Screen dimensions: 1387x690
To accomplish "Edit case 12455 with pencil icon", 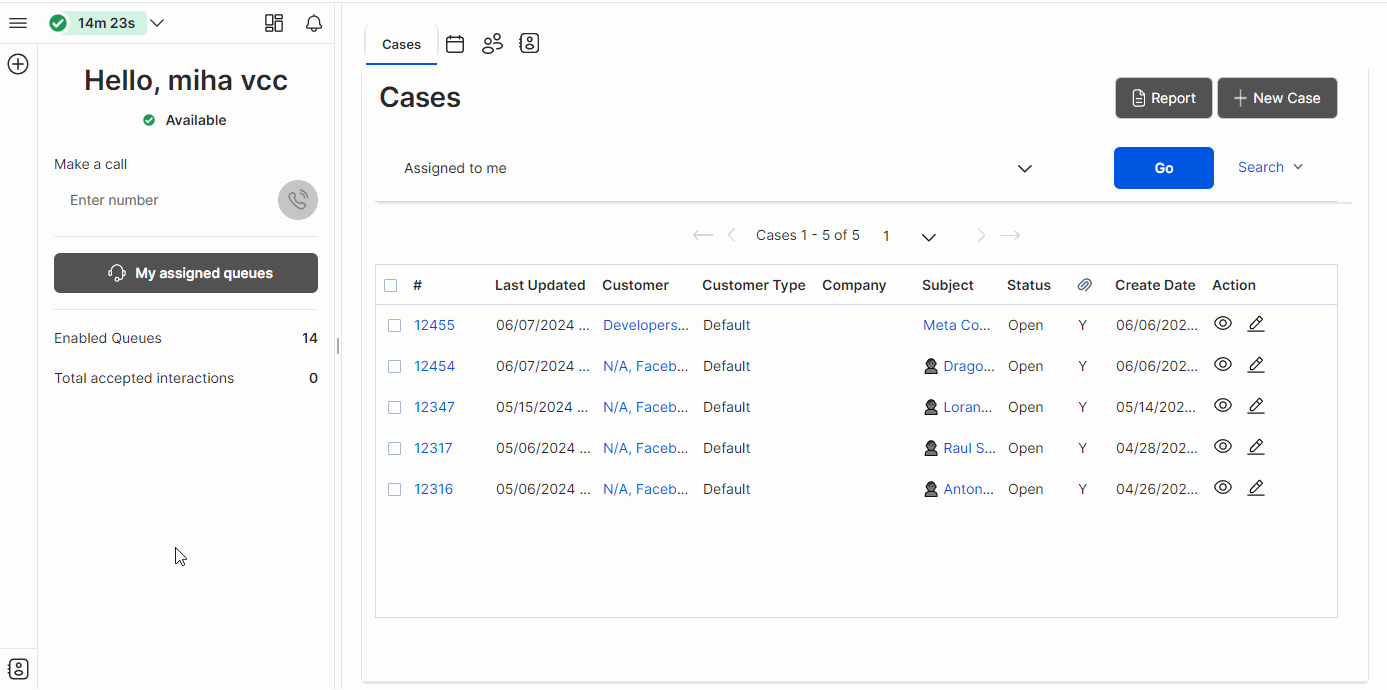I will pos(1256,324).
